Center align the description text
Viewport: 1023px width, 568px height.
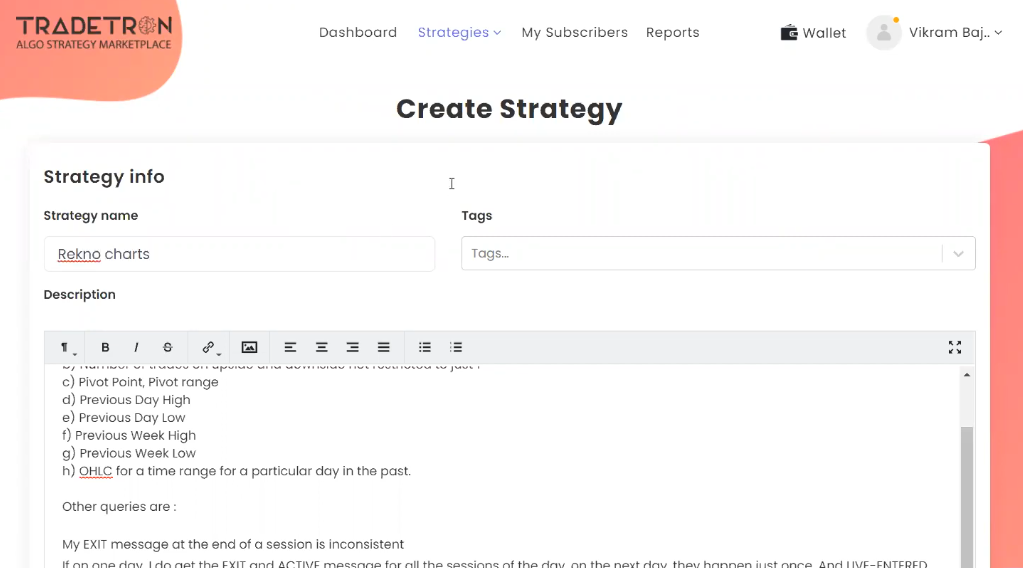pyautogui.click(x=322, y=347)
